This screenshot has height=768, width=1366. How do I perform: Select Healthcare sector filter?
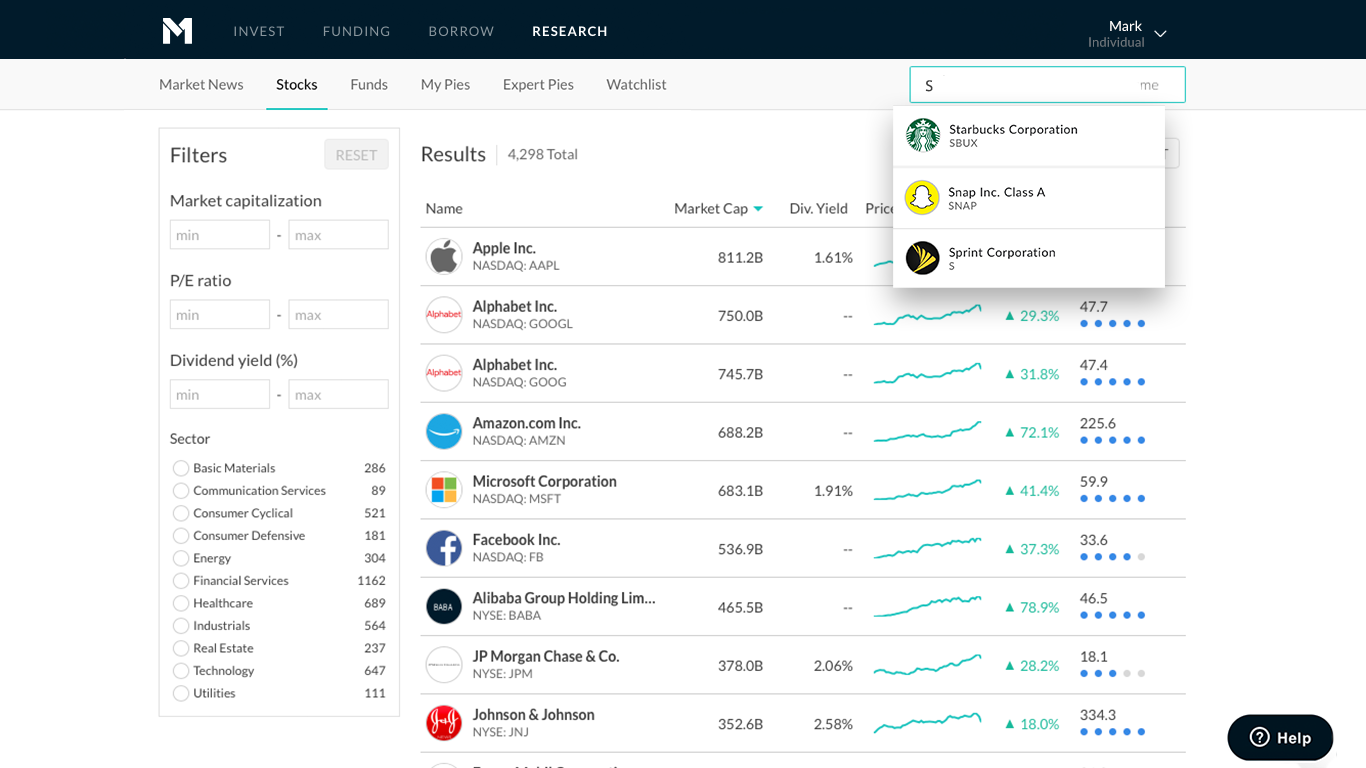(x=181, y=603)
